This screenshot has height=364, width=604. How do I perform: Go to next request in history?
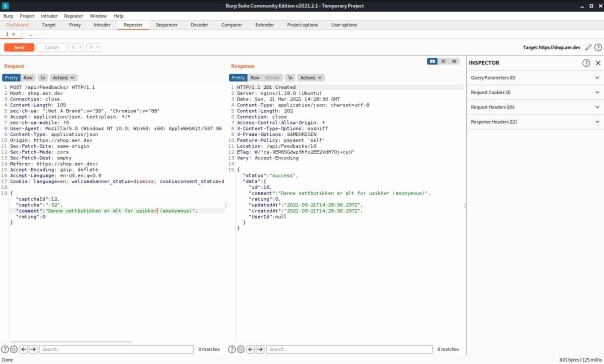[91, 47]
